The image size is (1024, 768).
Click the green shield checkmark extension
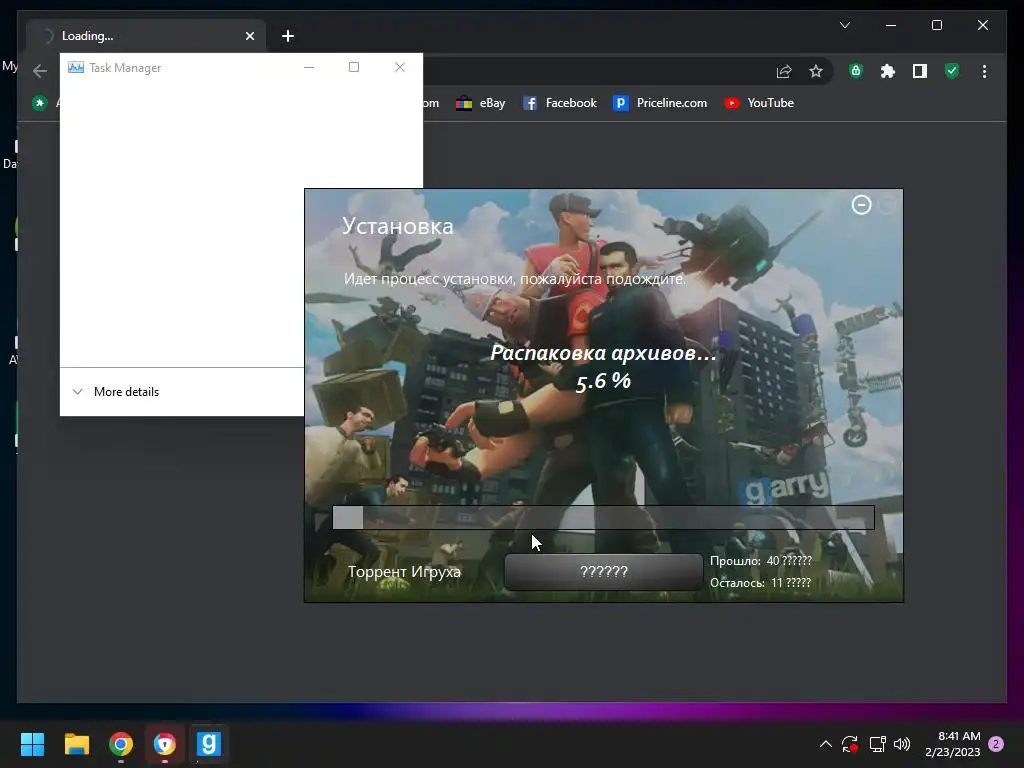point(952,71)
